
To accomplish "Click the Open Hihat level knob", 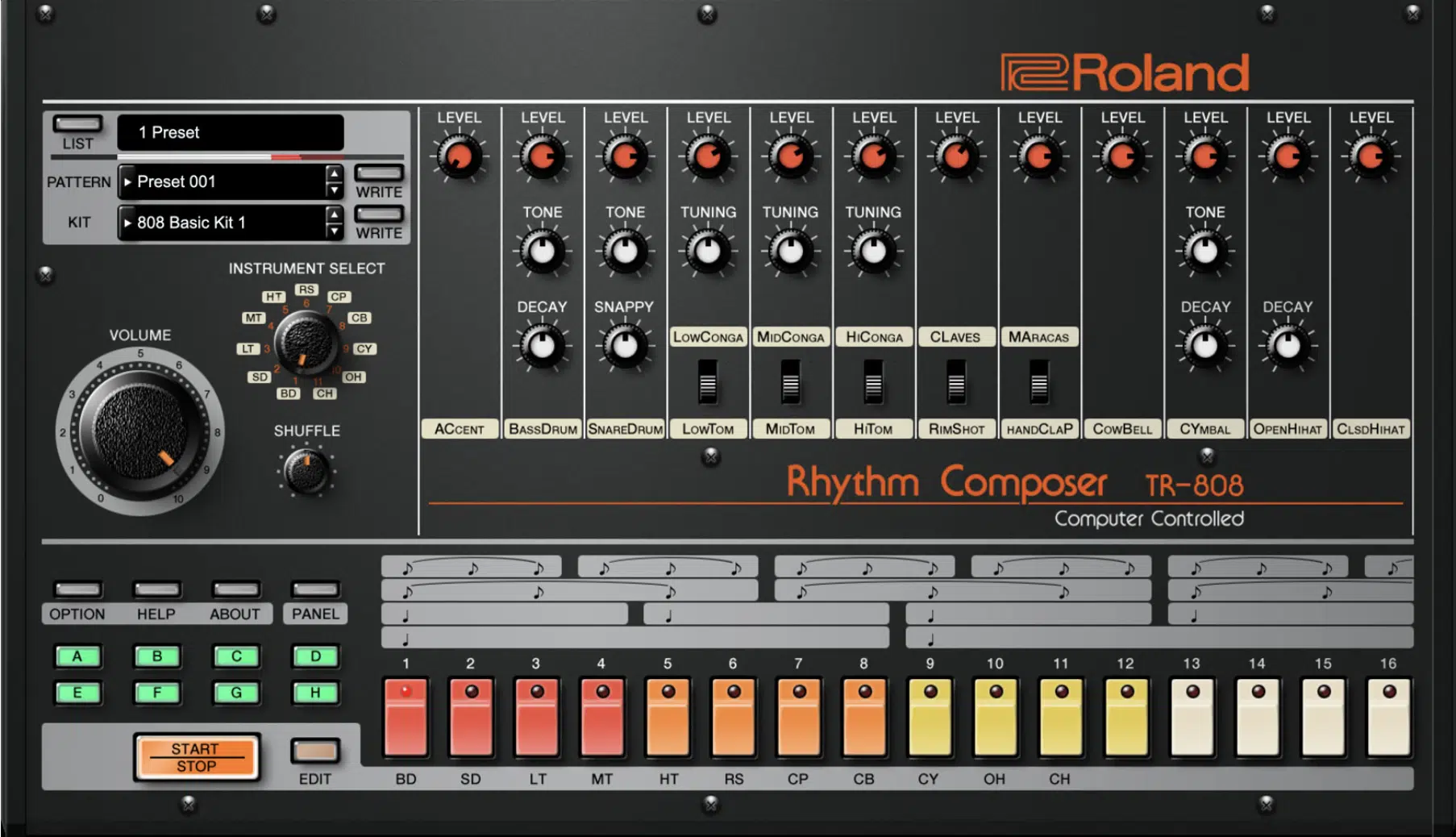I will (1288, 156).
